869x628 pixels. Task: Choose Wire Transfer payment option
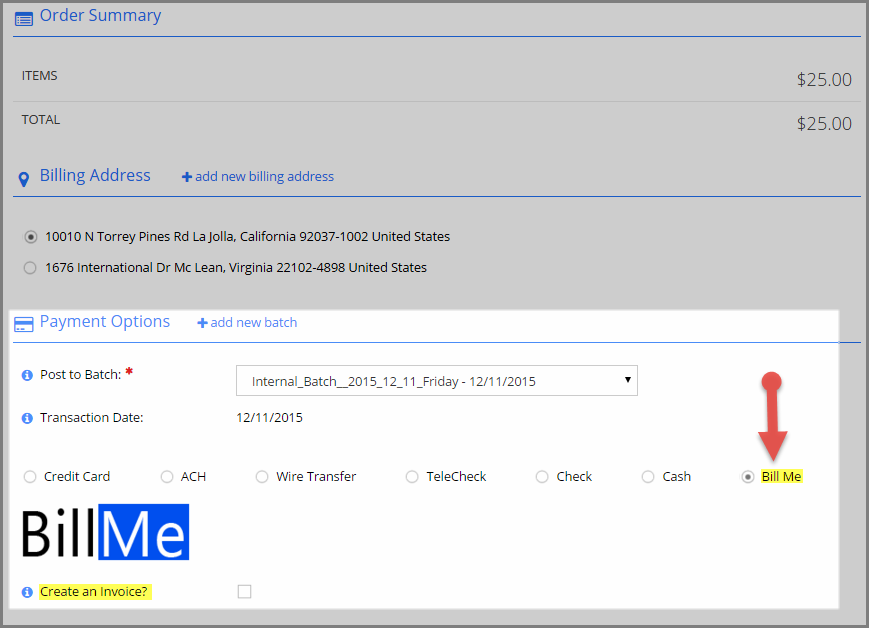[262, 477]
